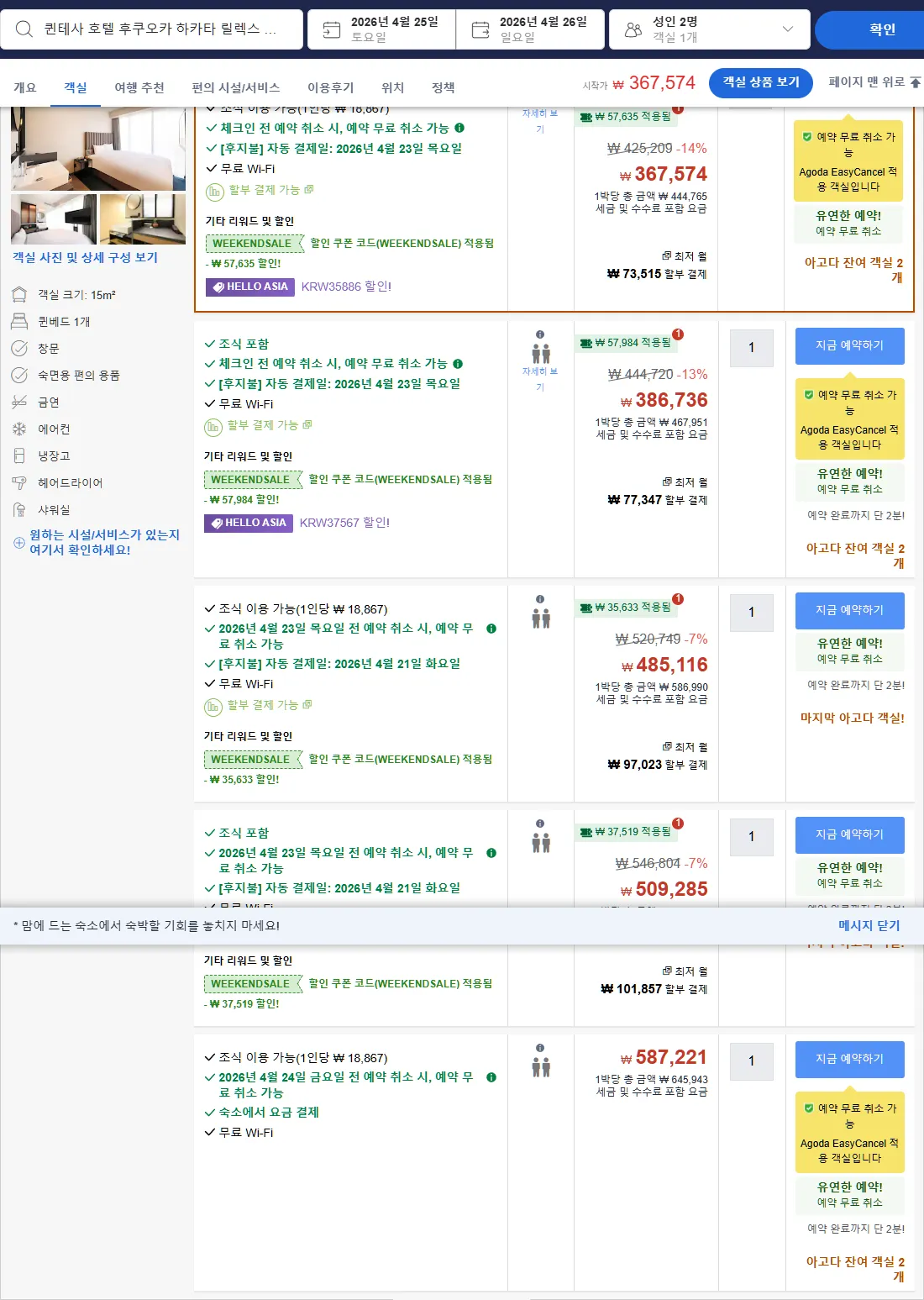Click the up arrow beside 페이지 맨 위로
924x1300 pixels.
(x=915, y=82)
